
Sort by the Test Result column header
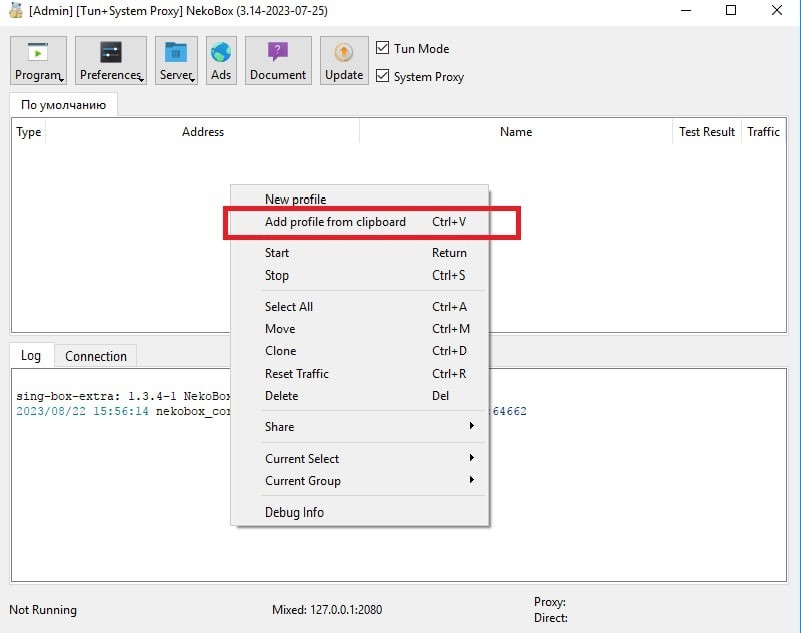(x=706, y=132)
